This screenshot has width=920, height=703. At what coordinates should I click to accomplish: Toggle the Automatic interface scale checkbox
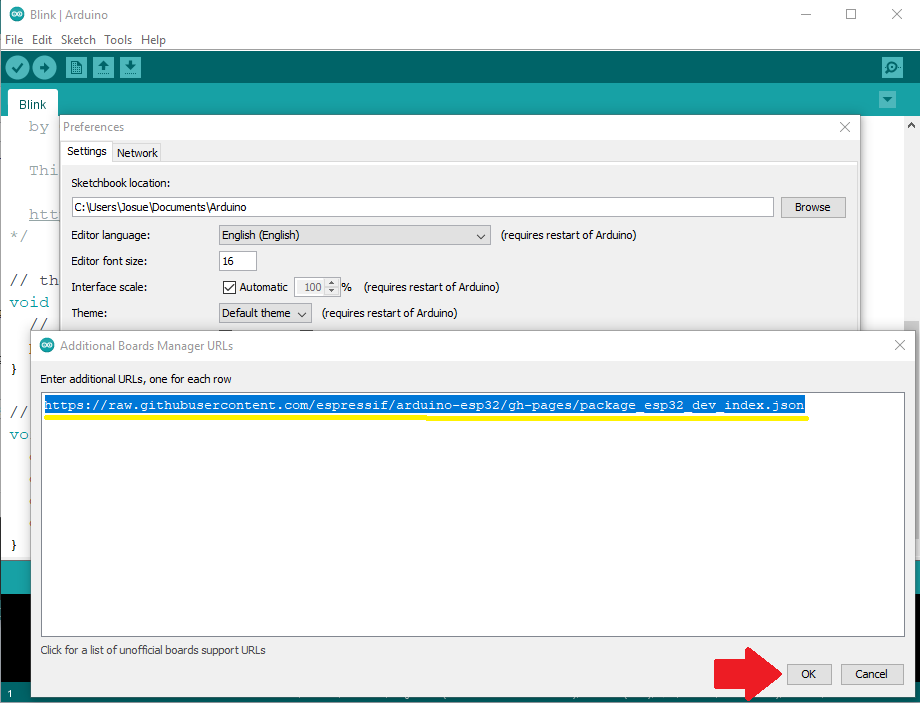coord(229,287)
